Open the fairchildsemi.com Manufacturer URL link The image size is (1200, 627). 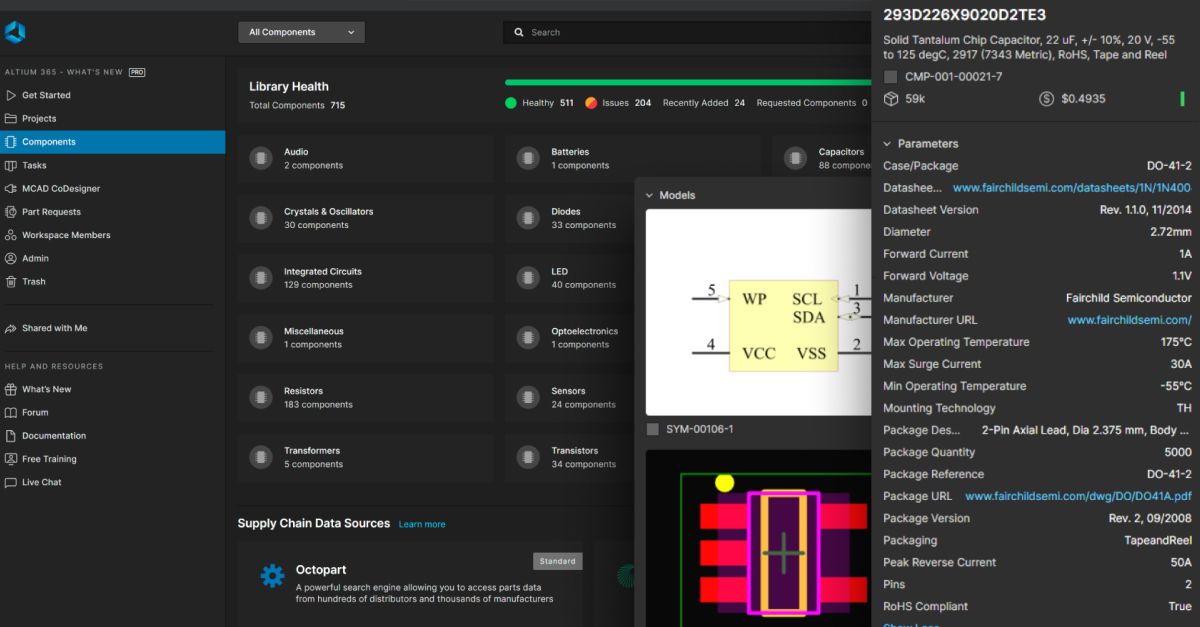pos(1129,320)
